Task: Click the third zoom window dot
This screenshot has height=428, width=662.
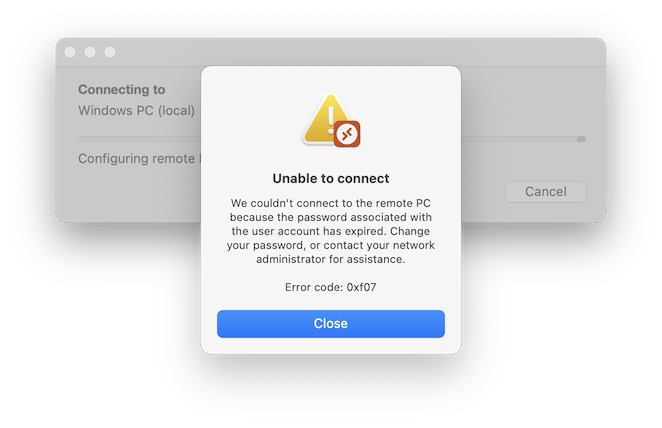Action: click(110, 52)
